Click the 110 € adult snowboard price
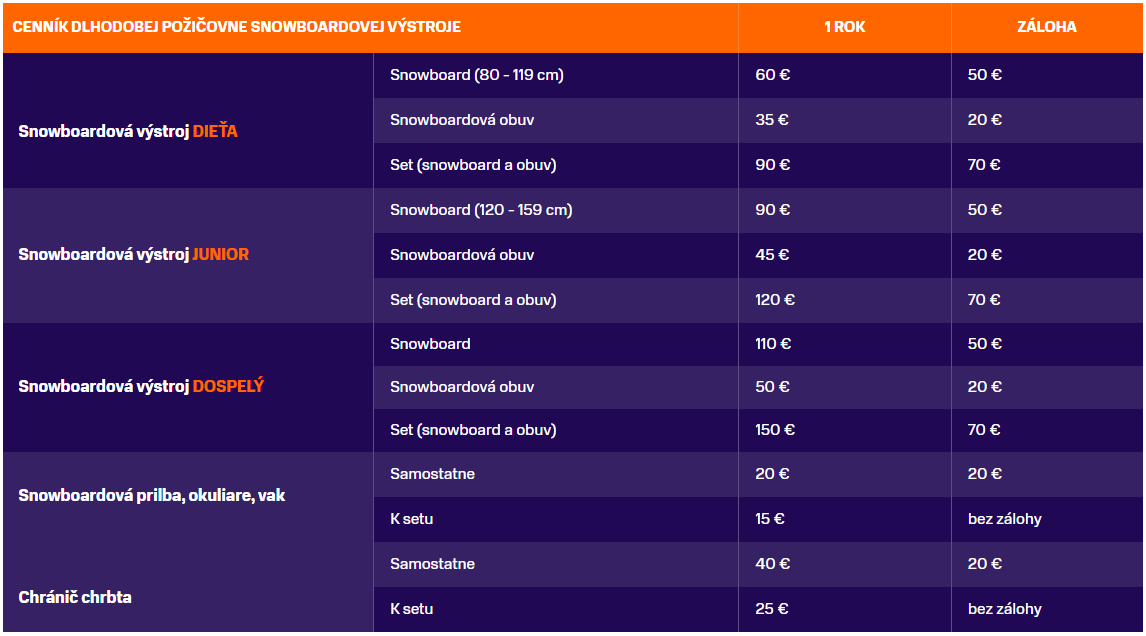The width and height of the screenshot is (1146, 636). (x=773, y=344)
